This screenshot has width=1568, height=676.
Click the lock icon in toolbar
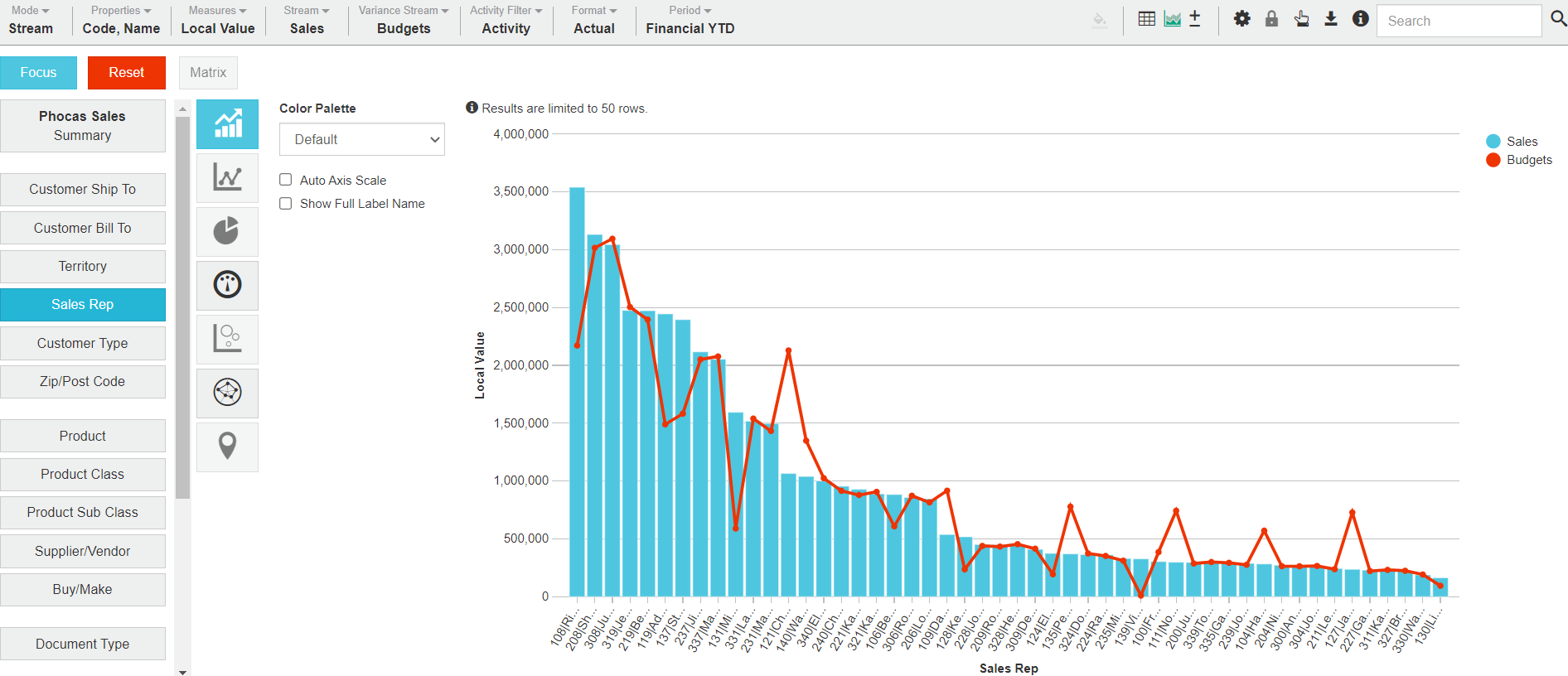click(1271, 19)
